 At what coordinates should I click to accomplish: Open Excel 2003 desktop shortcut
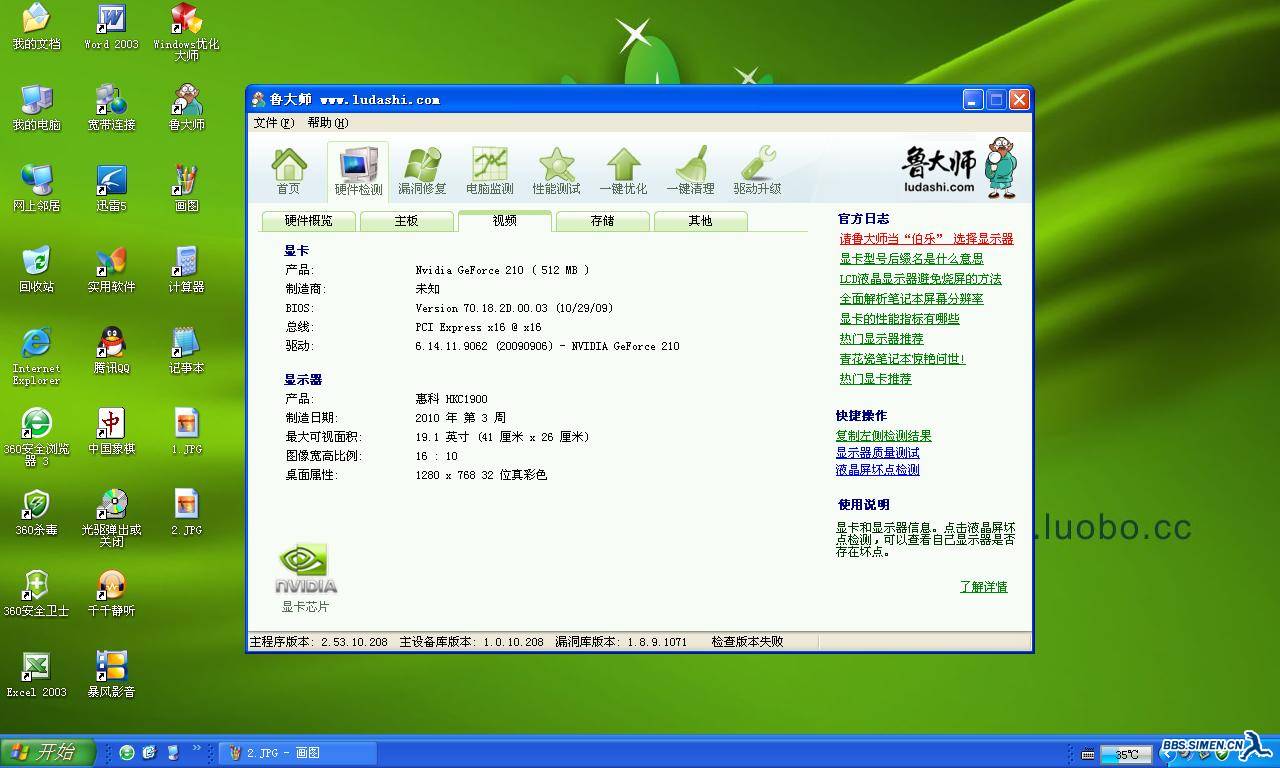point(36,675)
